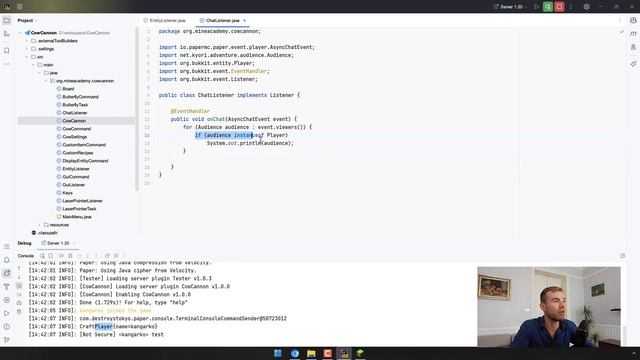Open File Explorer from the taskbar
Viewport: 640px width, 360px height.
(311, 353)
